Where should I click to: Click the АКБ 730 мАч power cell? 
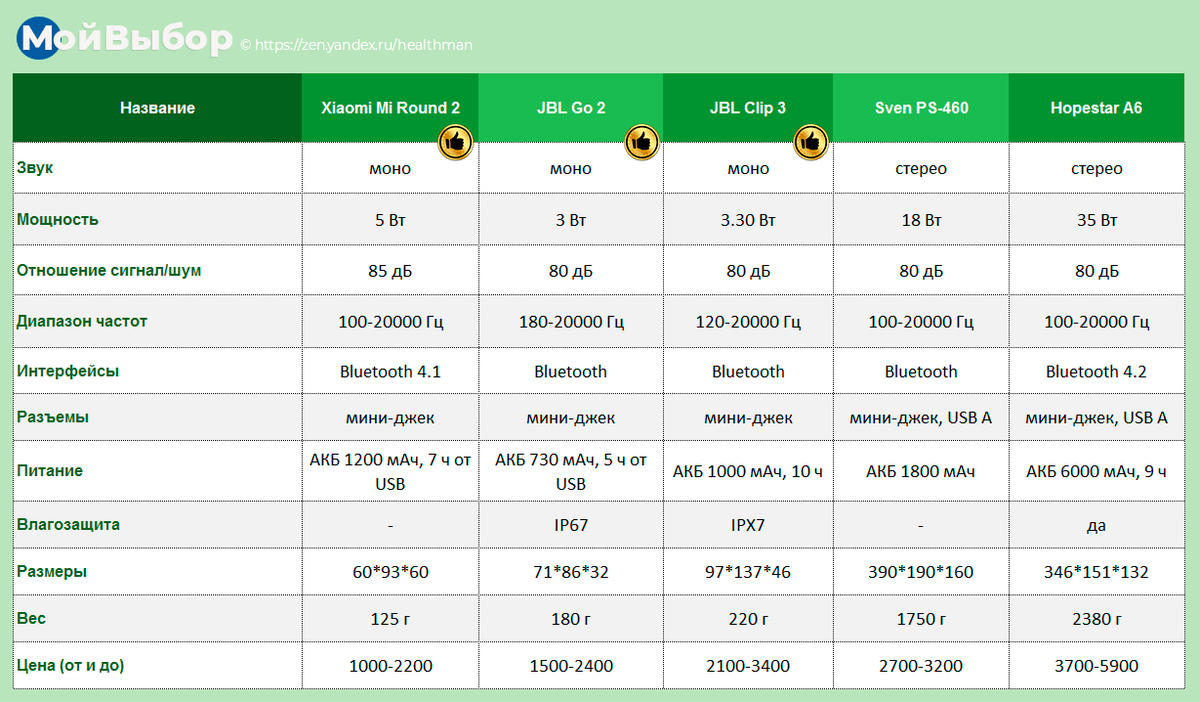tap(571, 471)
